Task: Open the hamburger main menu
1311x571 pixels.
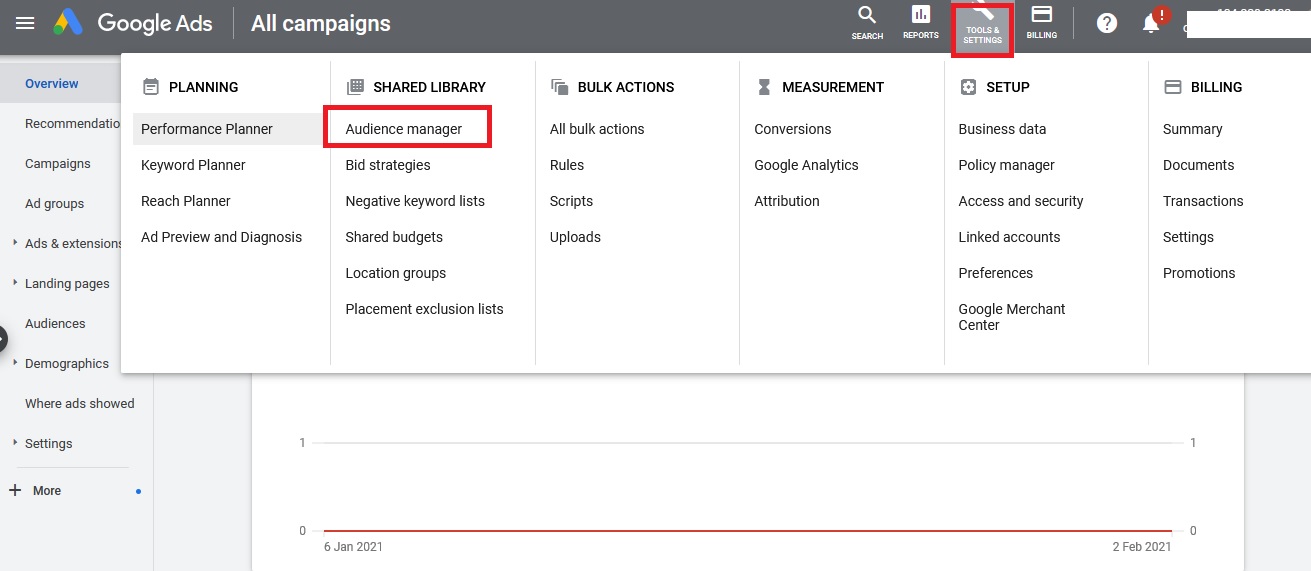Action: (x=25, y=23)
